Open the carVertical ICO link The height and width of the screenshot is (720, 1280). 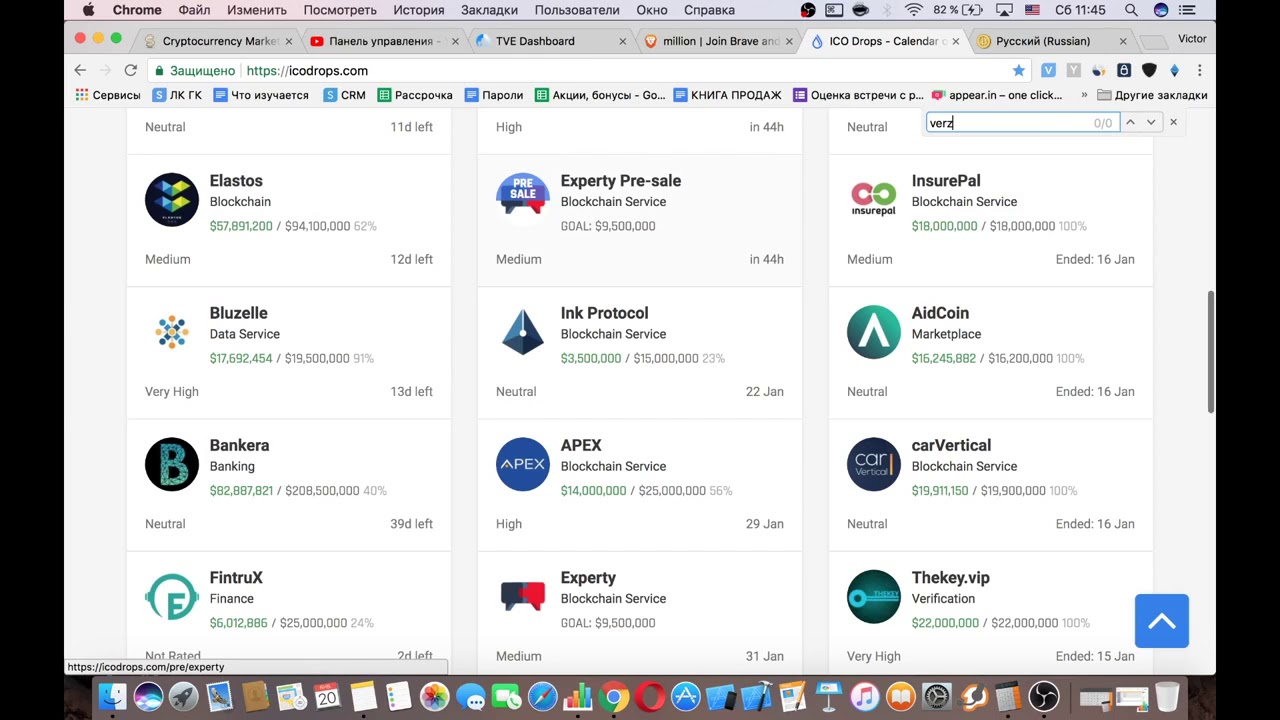click(x=951, y=445)
